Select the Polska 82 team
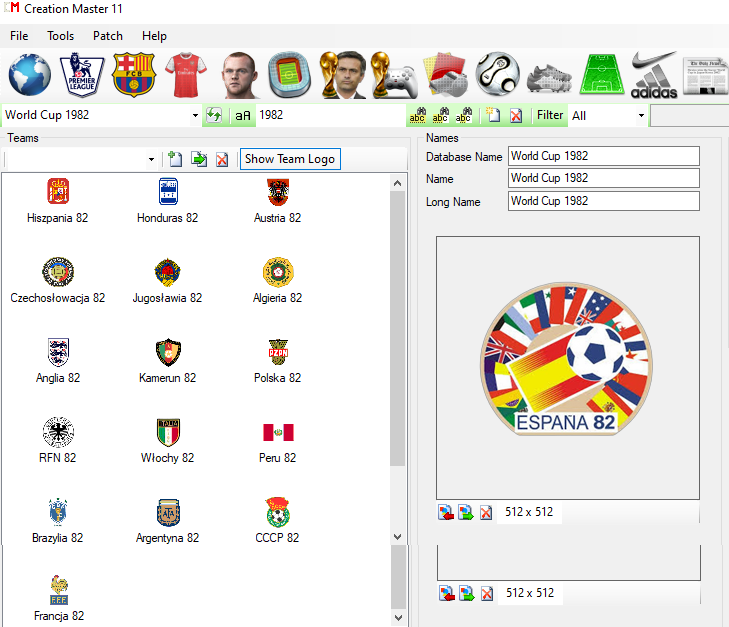Screen dimensions: 729x627 (278, 361)
